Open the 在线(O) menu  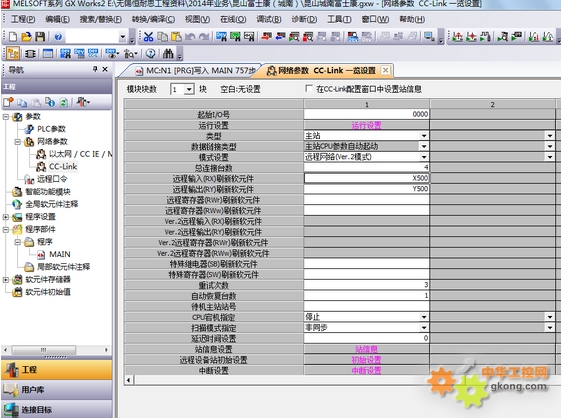pos(233,19)
